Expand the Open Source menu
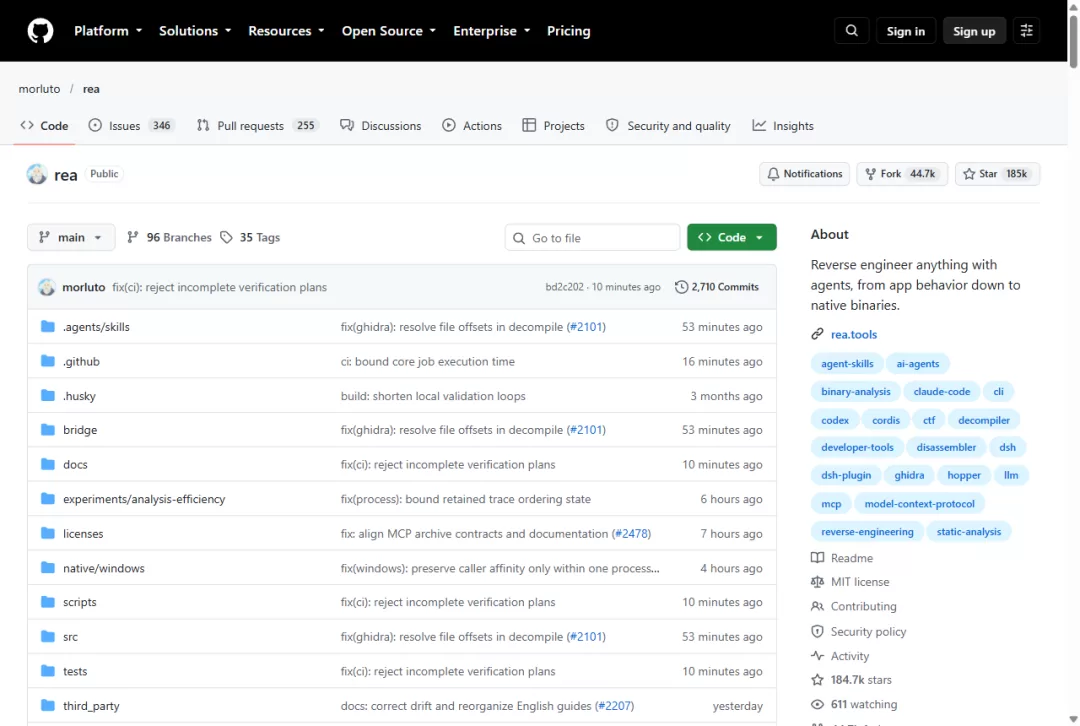The image size is (1080, 726). pyautogui.click(x=388, y=31)
